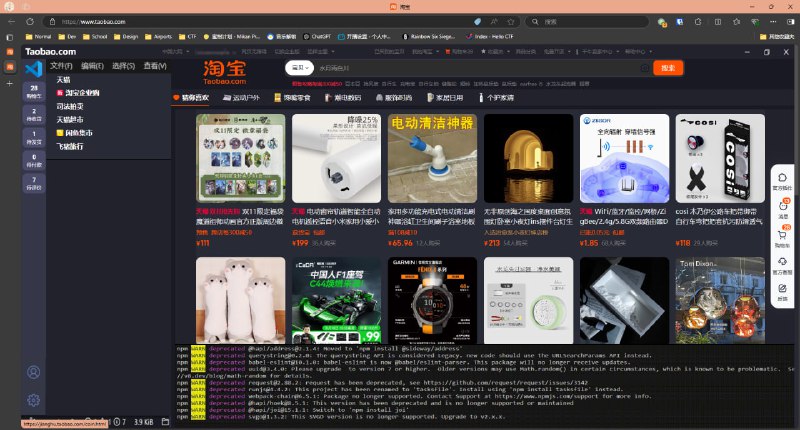Click the orange 搜索 button

665,68
